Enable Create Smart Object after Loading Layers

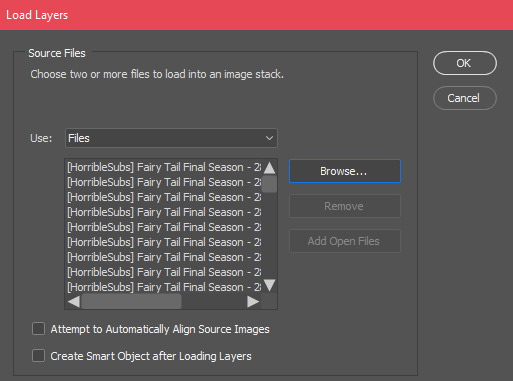click(x=39, y=356)
